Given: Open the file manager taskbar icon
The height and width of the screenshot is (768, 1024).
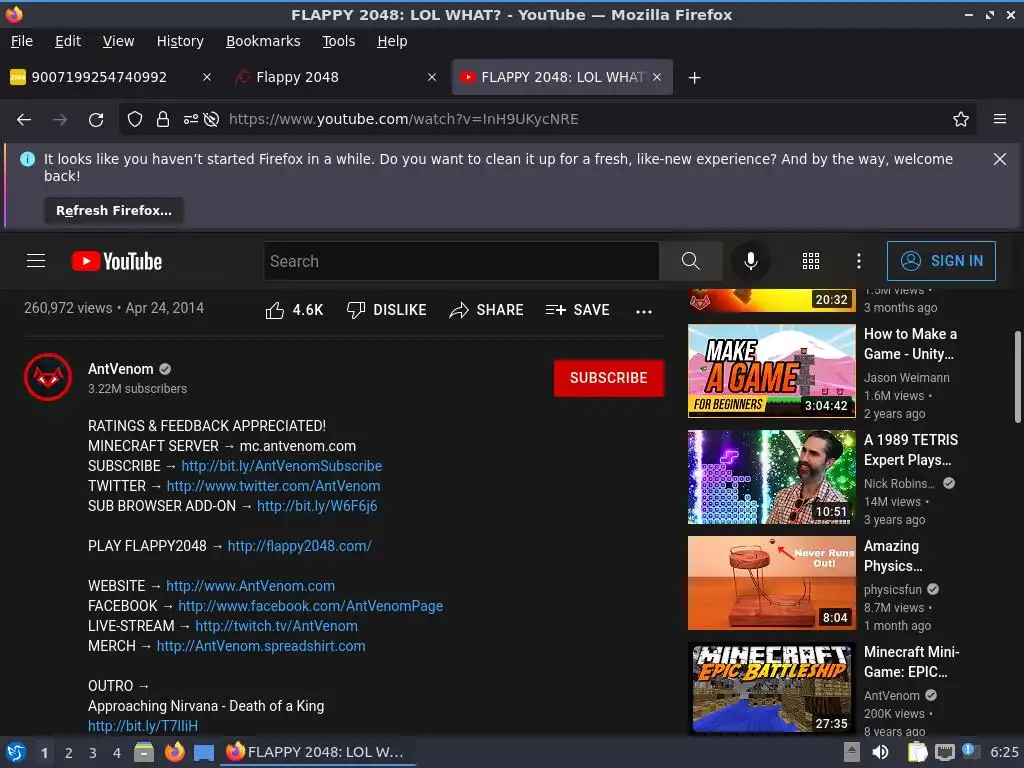Looking at the screenshot, I should pyautogui.click(x=144, y=752).
